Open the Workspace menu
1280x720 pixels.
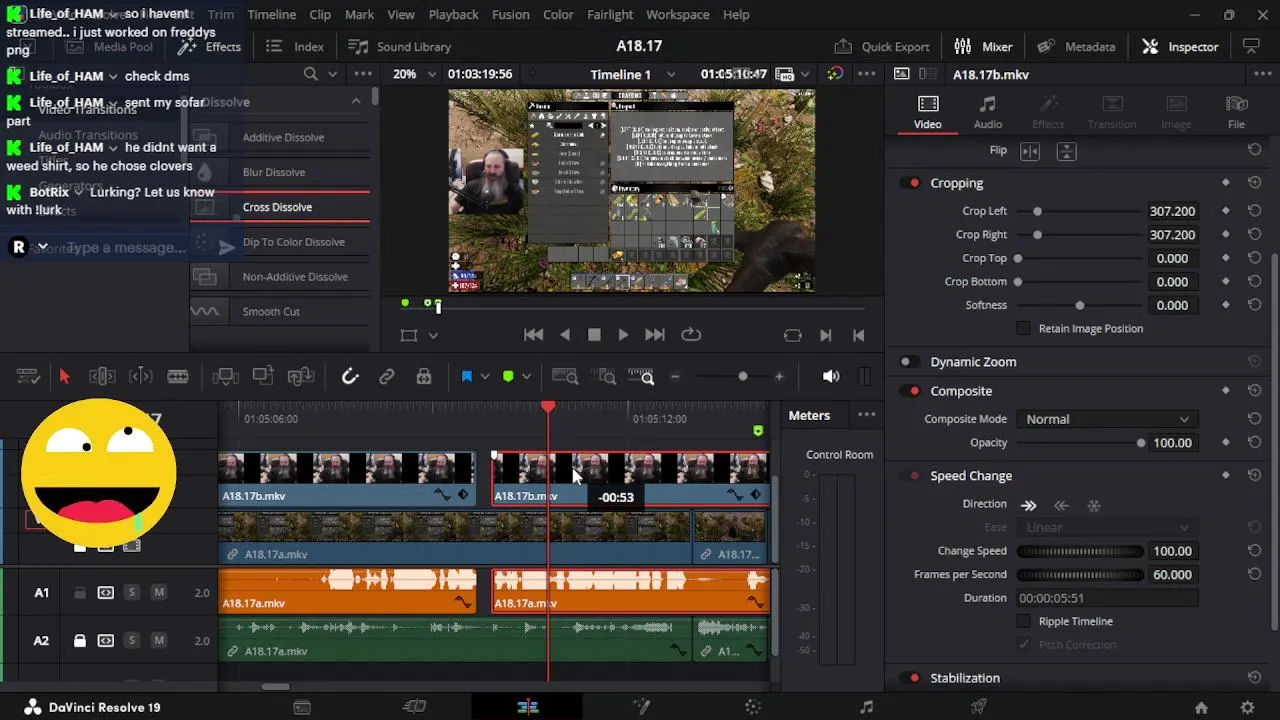point(677,15)
